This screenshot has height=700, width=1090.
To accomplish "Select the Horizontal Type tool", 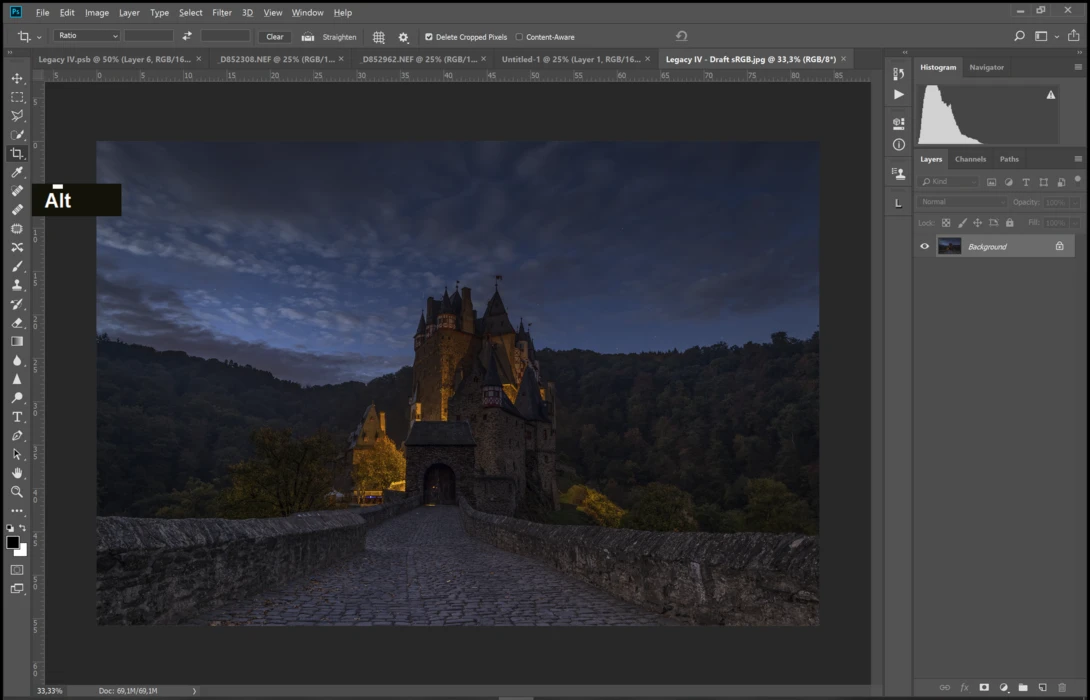I will pos(17,416).
